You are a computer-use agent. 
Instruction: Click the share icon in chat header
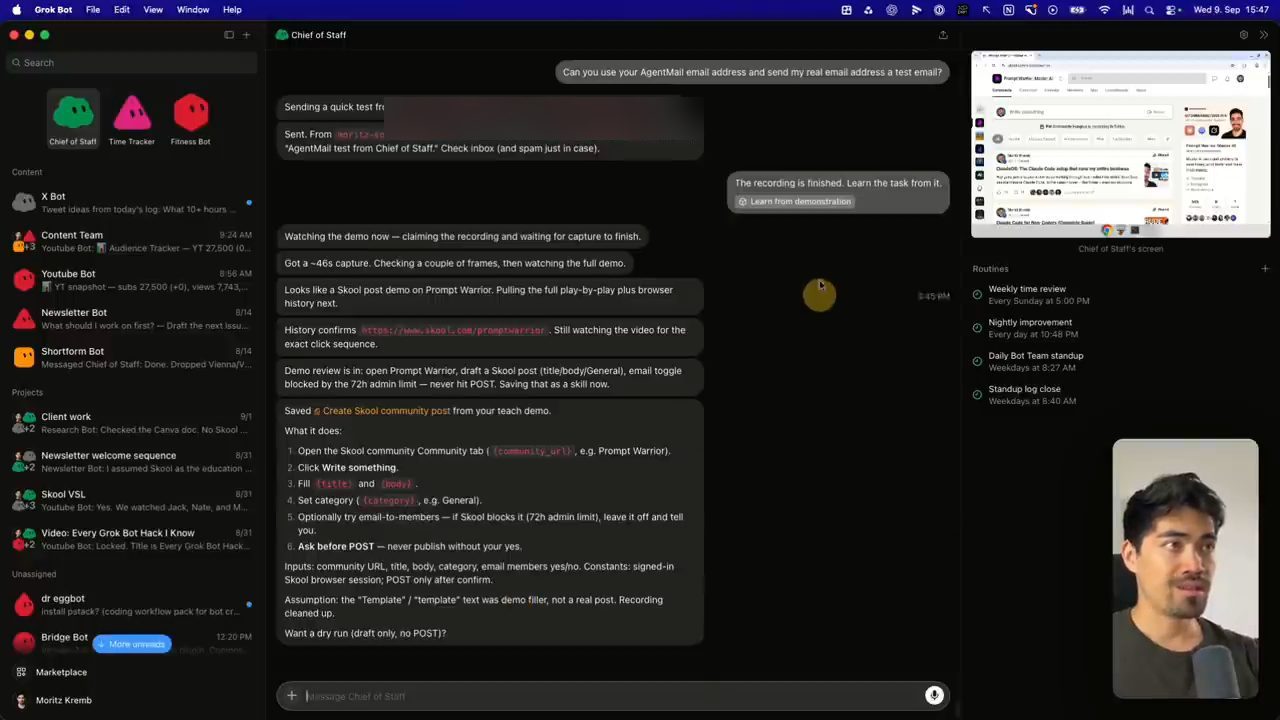point(943,35)
